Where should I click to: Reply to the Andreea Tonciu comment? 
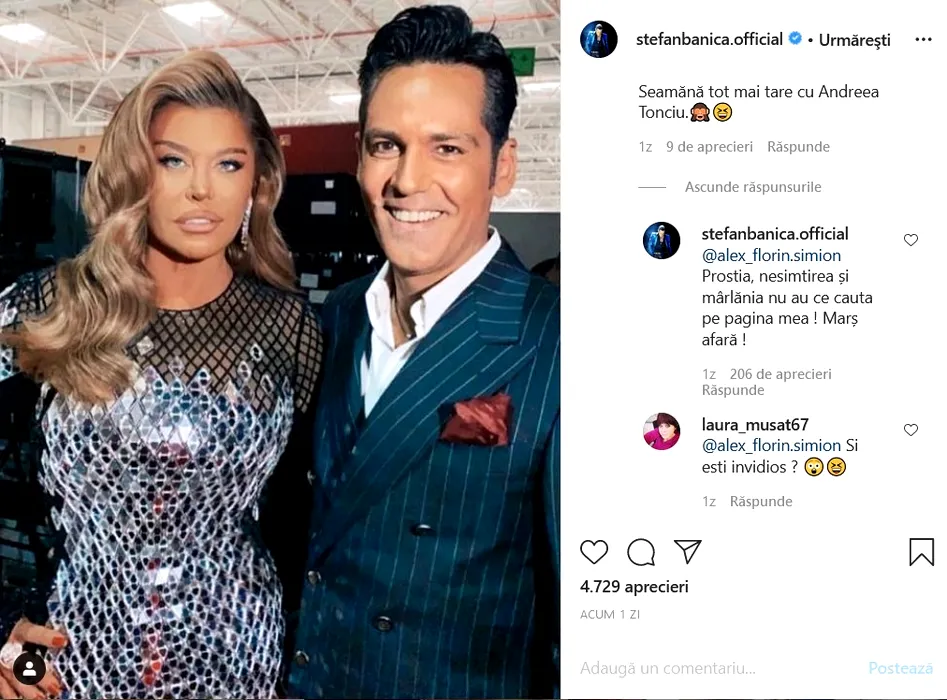(x=798, y=147)
